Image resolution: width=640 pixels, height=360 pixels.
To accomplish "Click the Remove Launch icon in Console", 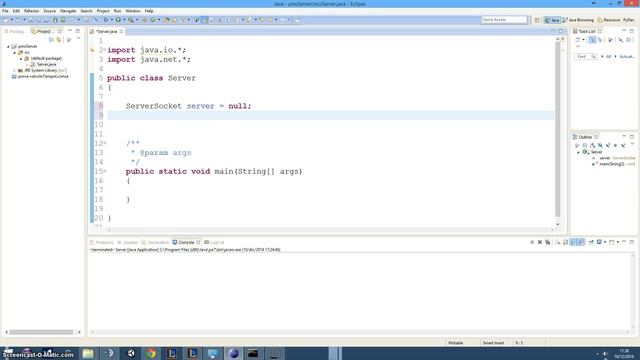I will point(540,242).
